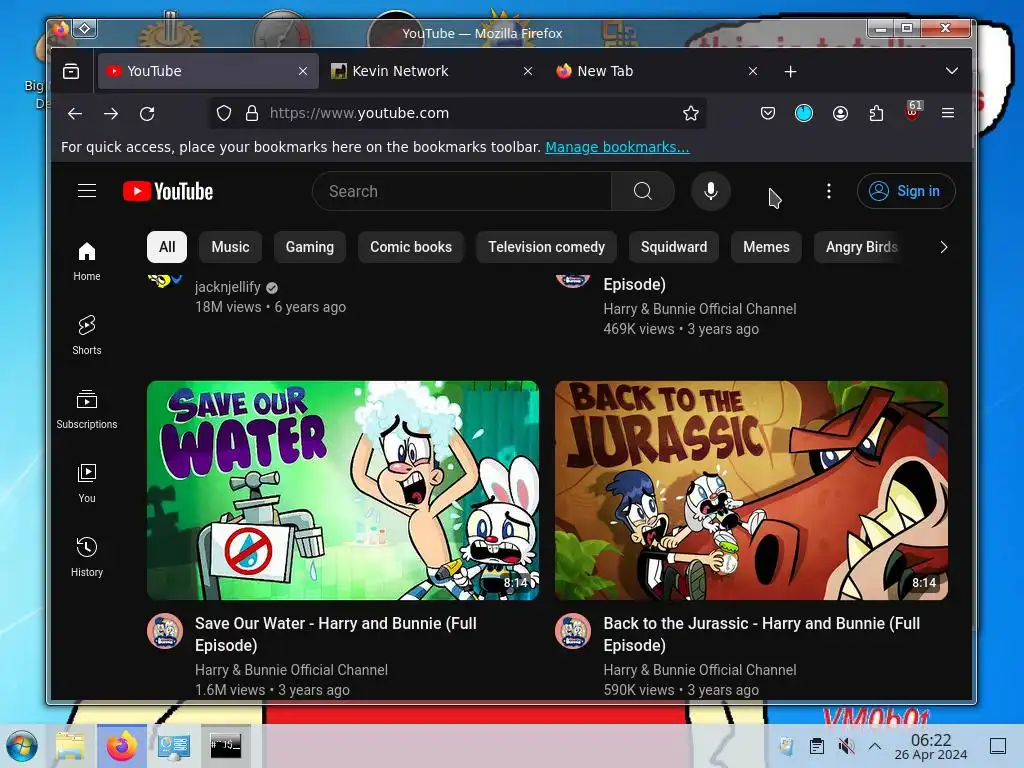Open clipboard manager tray icon
The width and height of the screenshot is (1024, 768).
tap(817, 746)
